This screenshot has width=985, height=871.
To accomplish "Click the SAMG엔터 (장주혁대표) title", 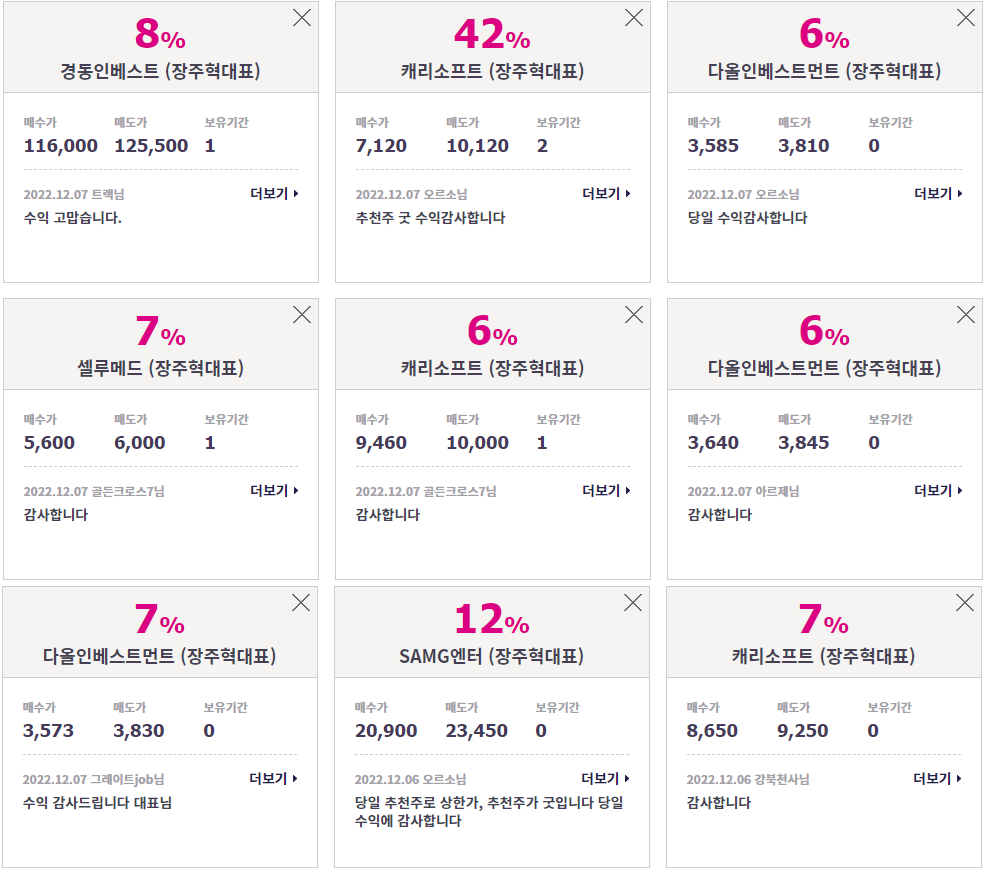I will [492, 656].
